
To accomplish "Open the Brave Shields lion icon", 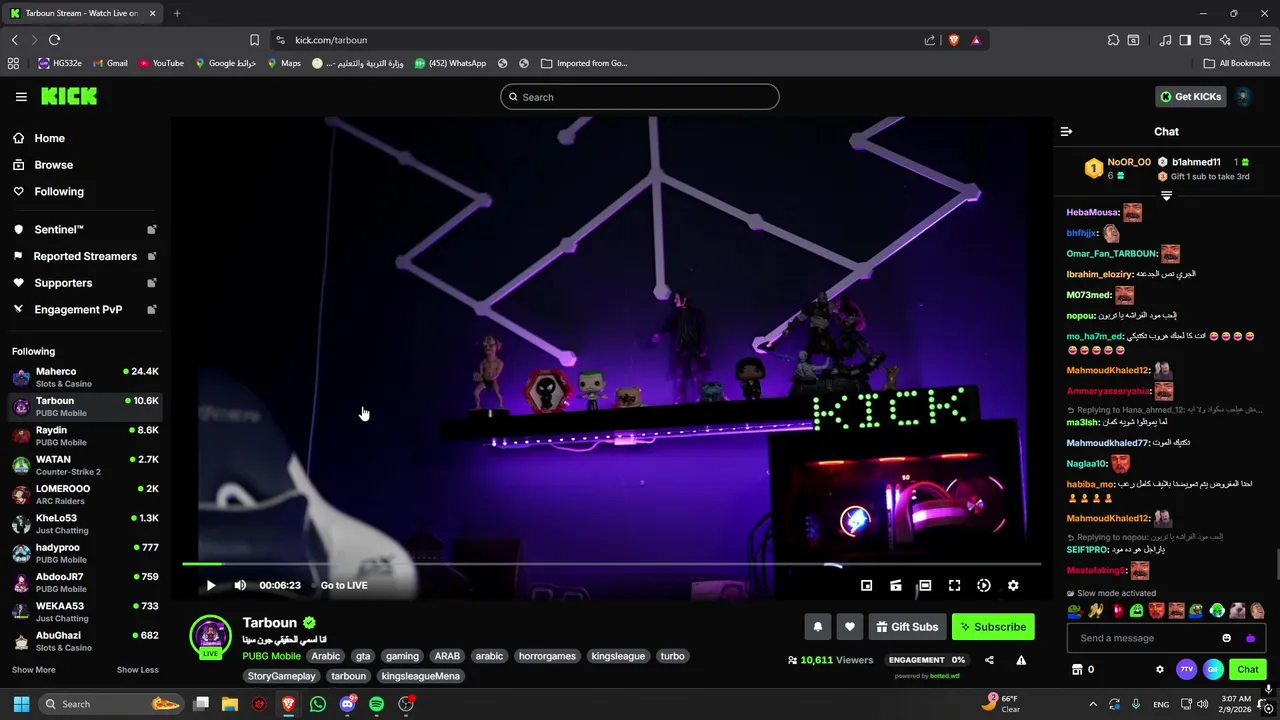I will coord(953,40).
